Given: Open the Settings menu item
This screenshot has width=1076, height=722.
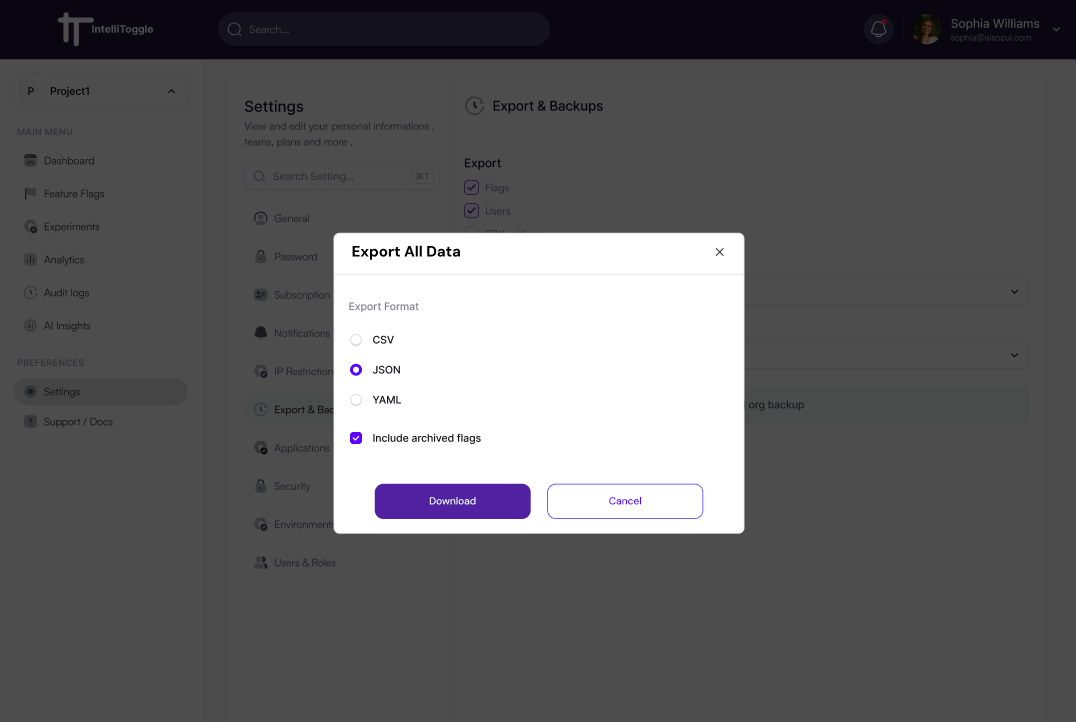Looking at the screenshot, I should pos(62,392).
